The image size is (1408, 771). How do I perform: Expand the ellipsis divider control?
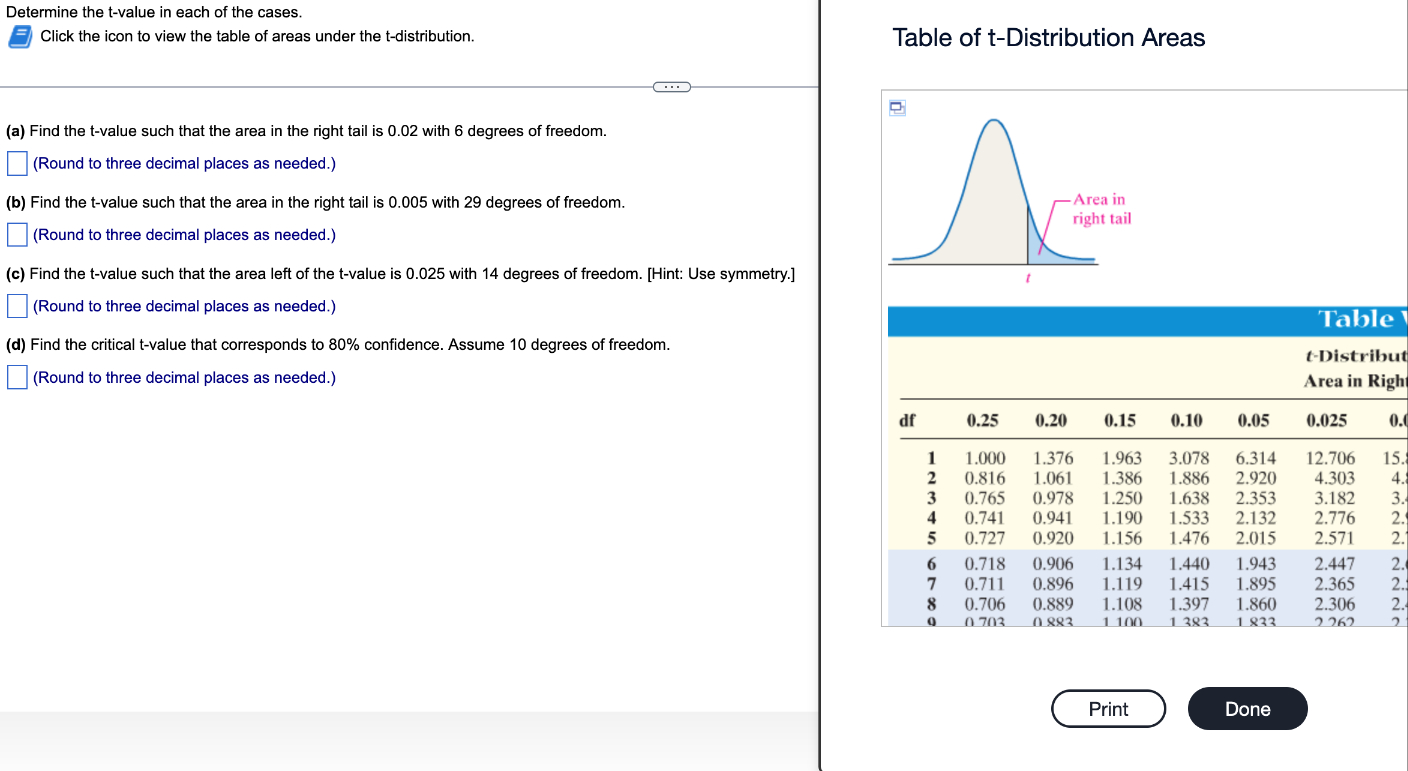click(672, 86)
